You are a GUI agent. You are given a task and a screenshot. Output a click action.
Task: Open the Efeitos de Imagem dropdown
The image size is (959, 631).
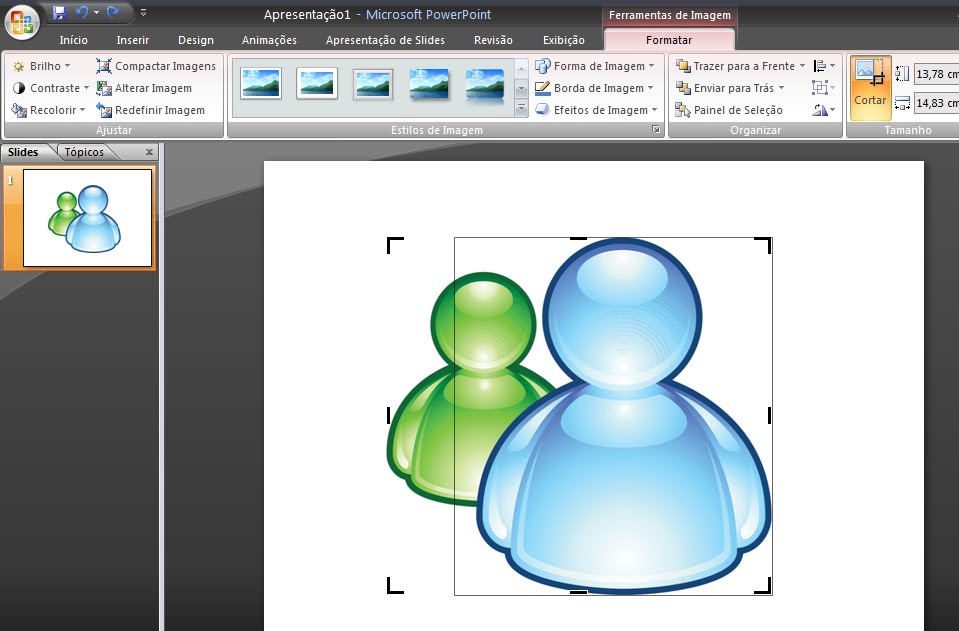[596, 110]
